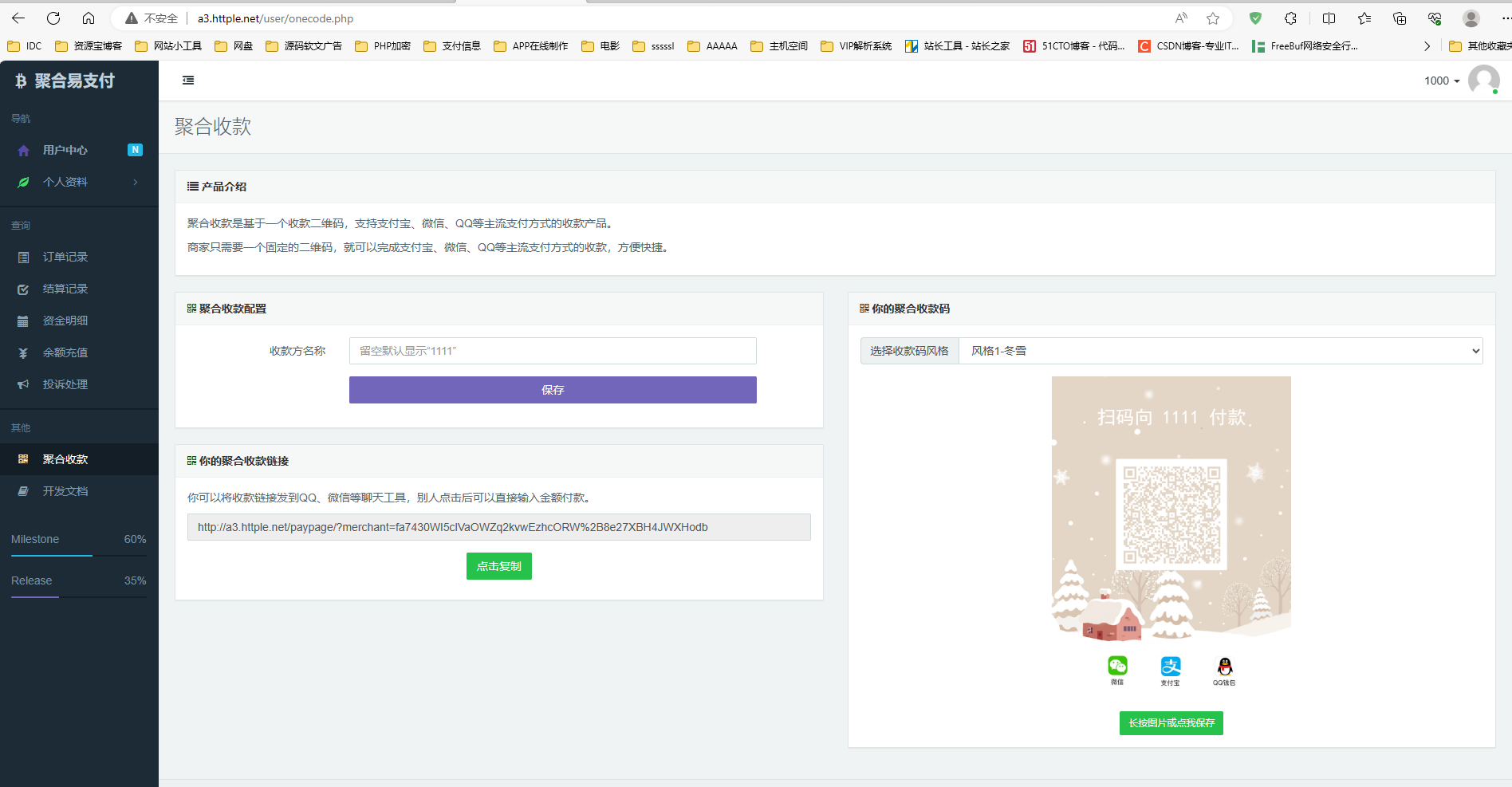Image resolution: width=1512 pixels, height=787 pixels.
Task: Open 余额充值 in sidebar
Action: [79, 352]
